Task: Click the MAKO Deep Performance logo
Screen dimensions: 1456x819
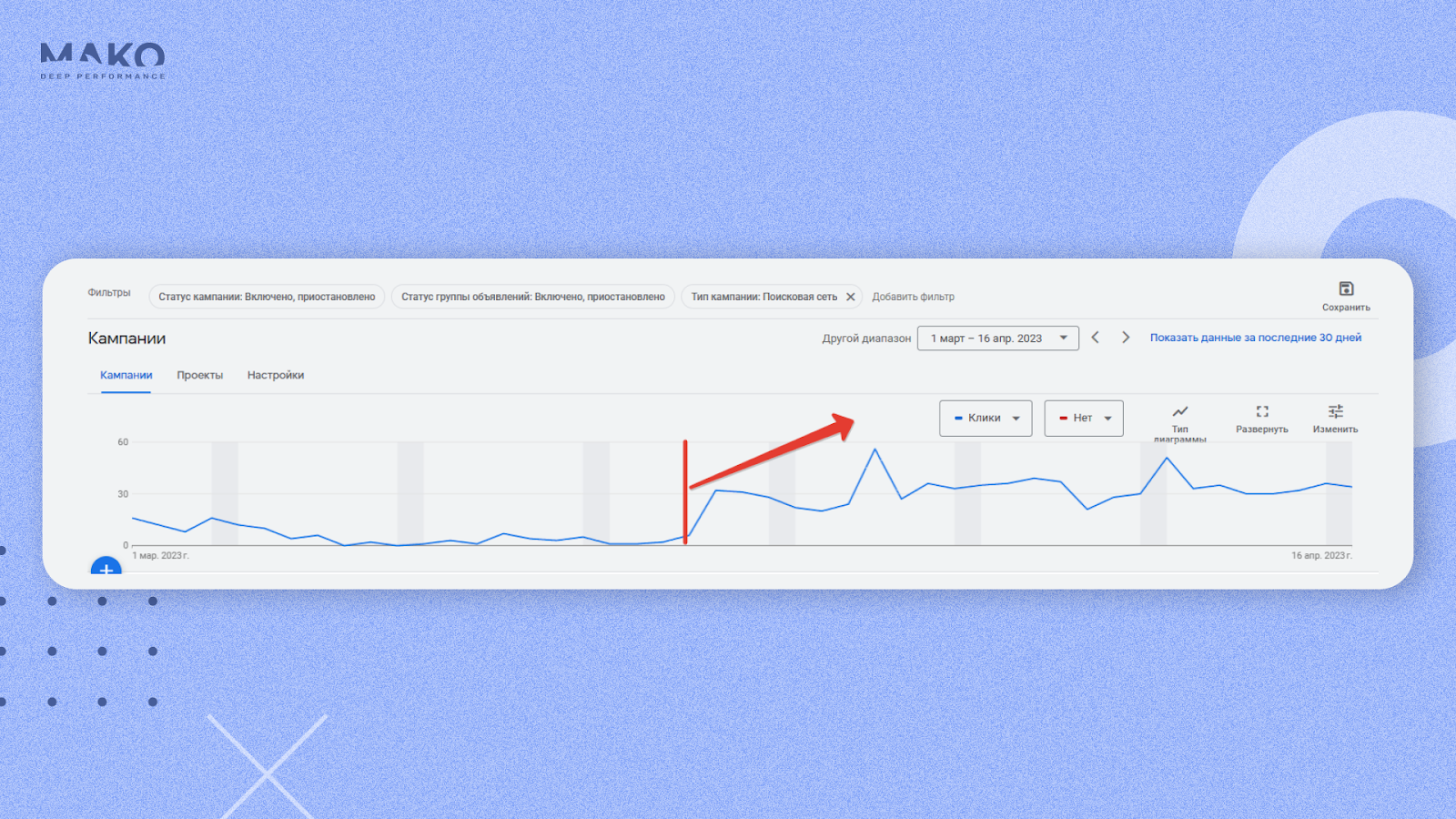Action: (103, 61)
